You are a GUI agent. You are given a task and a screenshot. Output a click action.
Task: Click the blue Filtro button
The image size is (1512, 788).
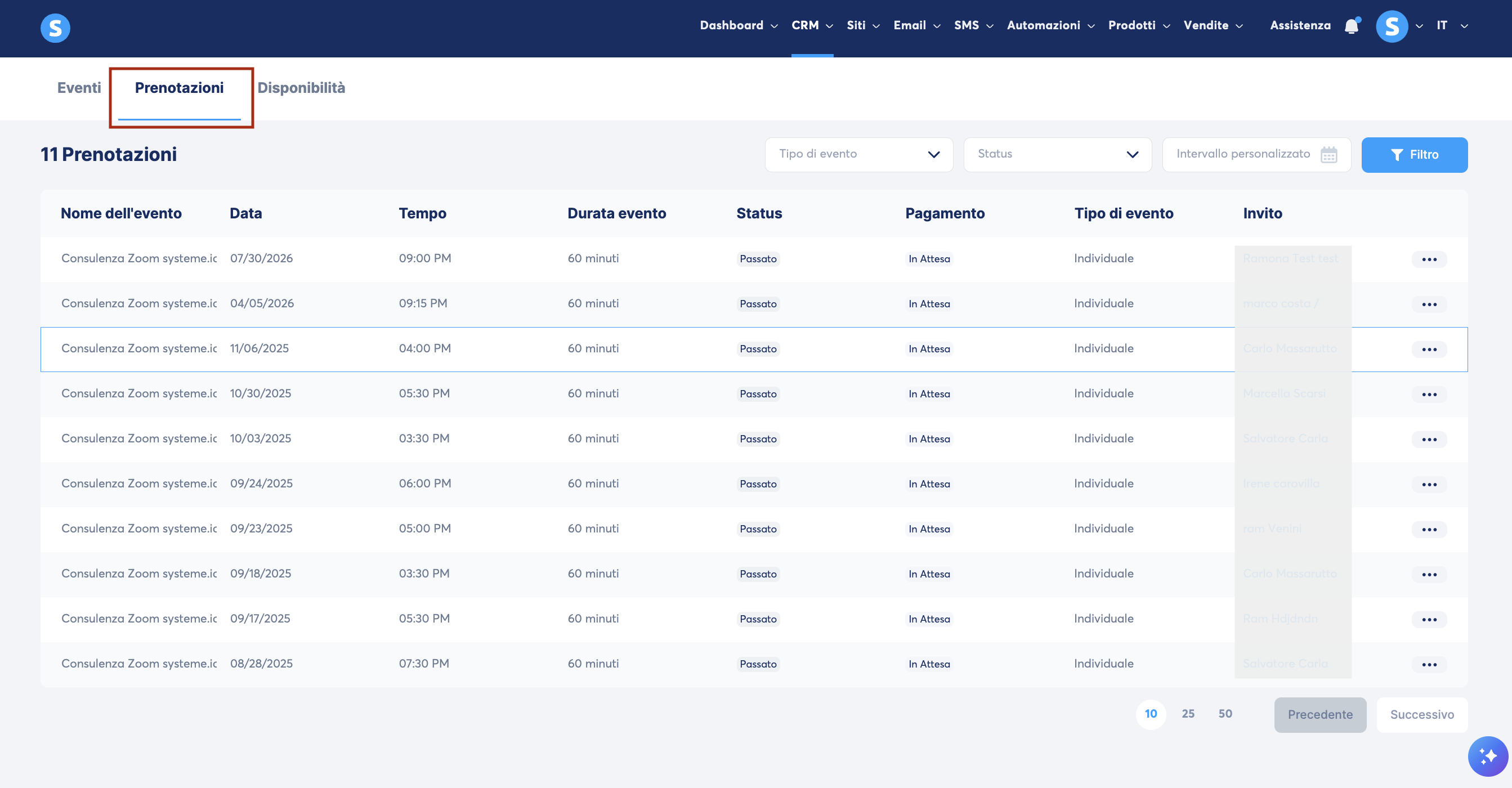(x=1414, y=155)
